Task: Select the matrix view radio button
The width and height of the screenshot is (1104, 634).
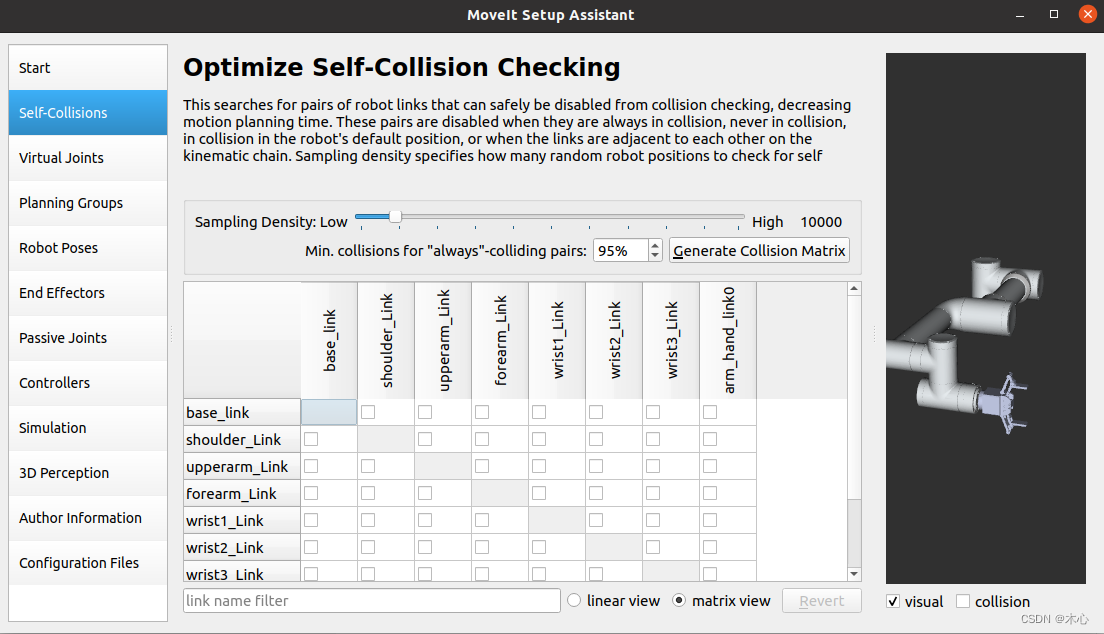Action: pyautogui.click(x=679, y=600)
